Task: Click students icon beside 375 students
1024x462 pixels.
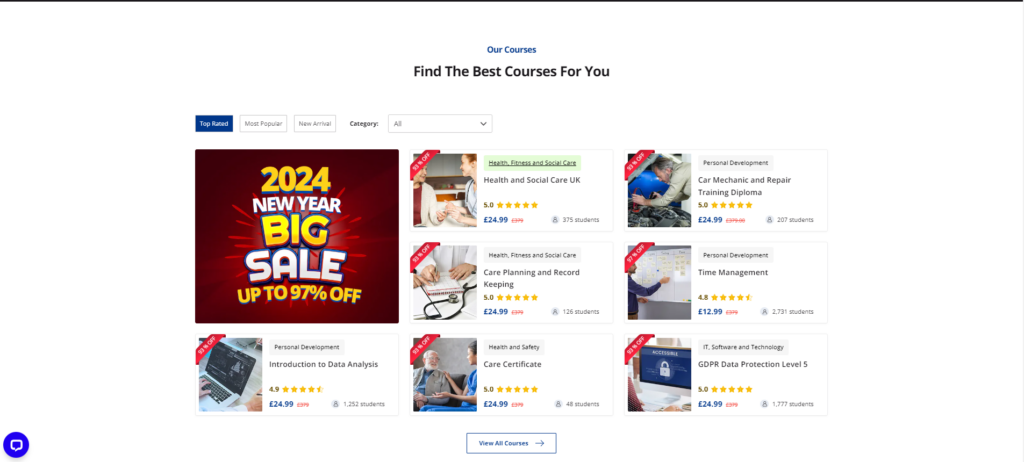Action: coord(555,220)
